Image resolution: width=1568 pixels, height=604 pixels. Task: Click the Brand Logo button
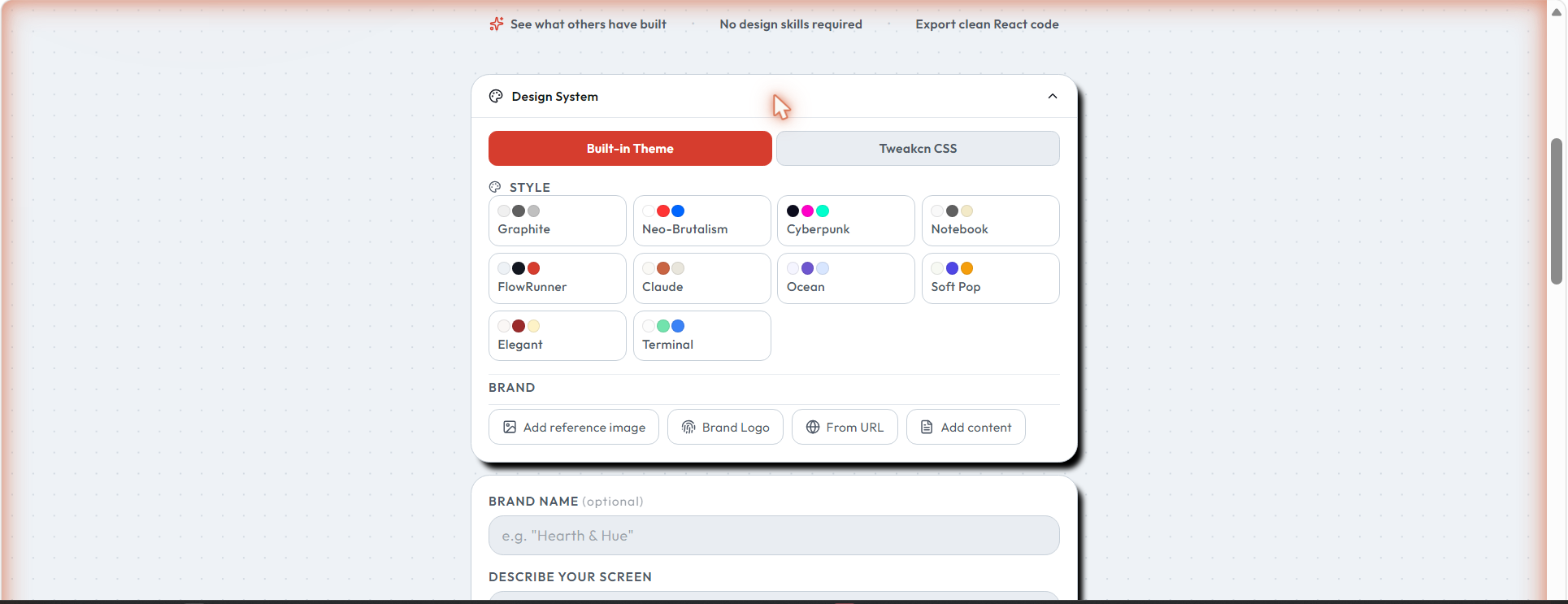[725, 427]
